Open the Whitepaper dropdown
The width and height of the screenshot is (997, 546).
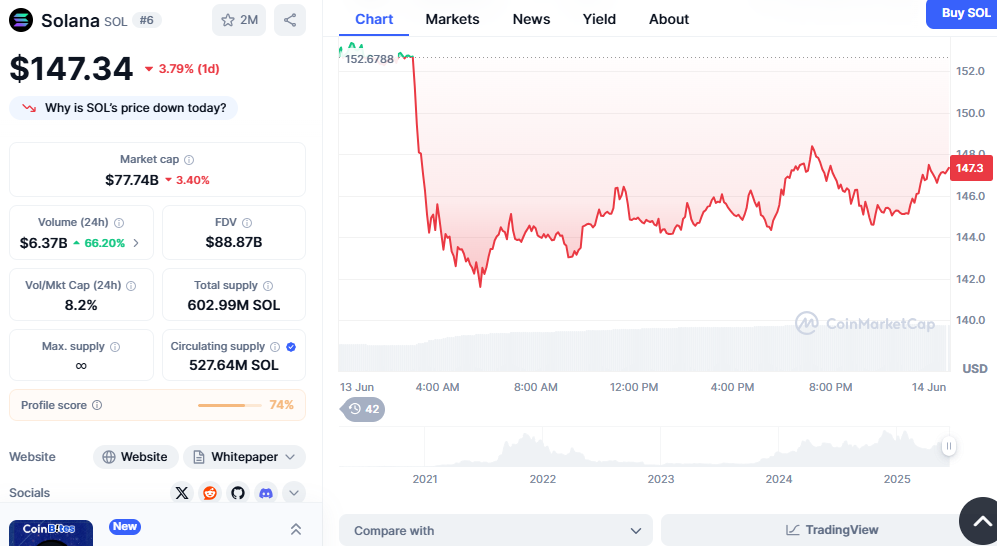pyautogui.click(x=244, y=457)
